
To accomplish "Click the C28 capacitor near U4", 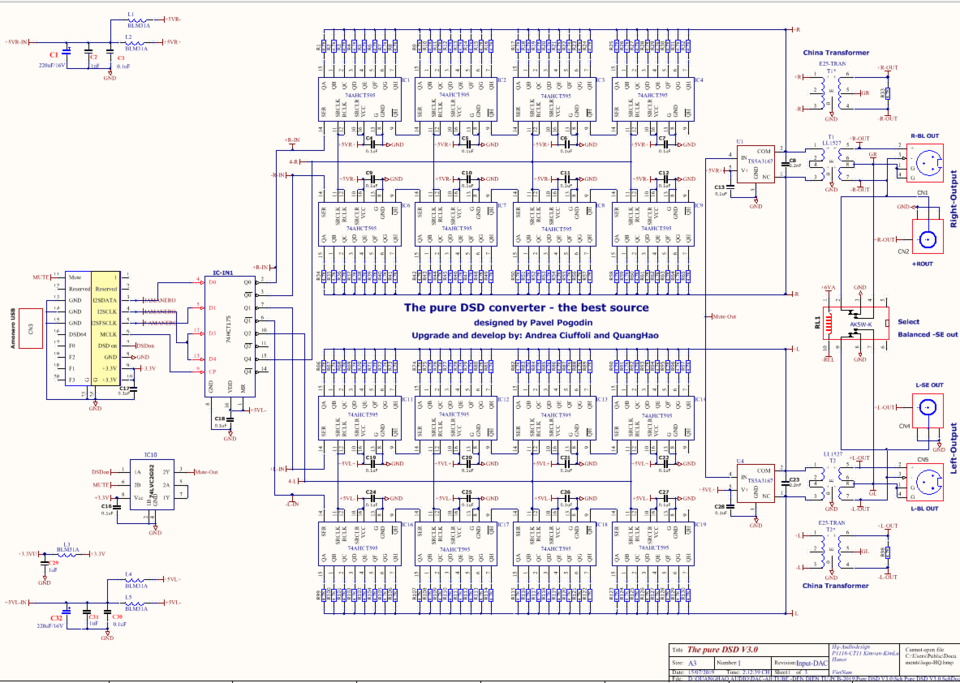I will point(730,507).
